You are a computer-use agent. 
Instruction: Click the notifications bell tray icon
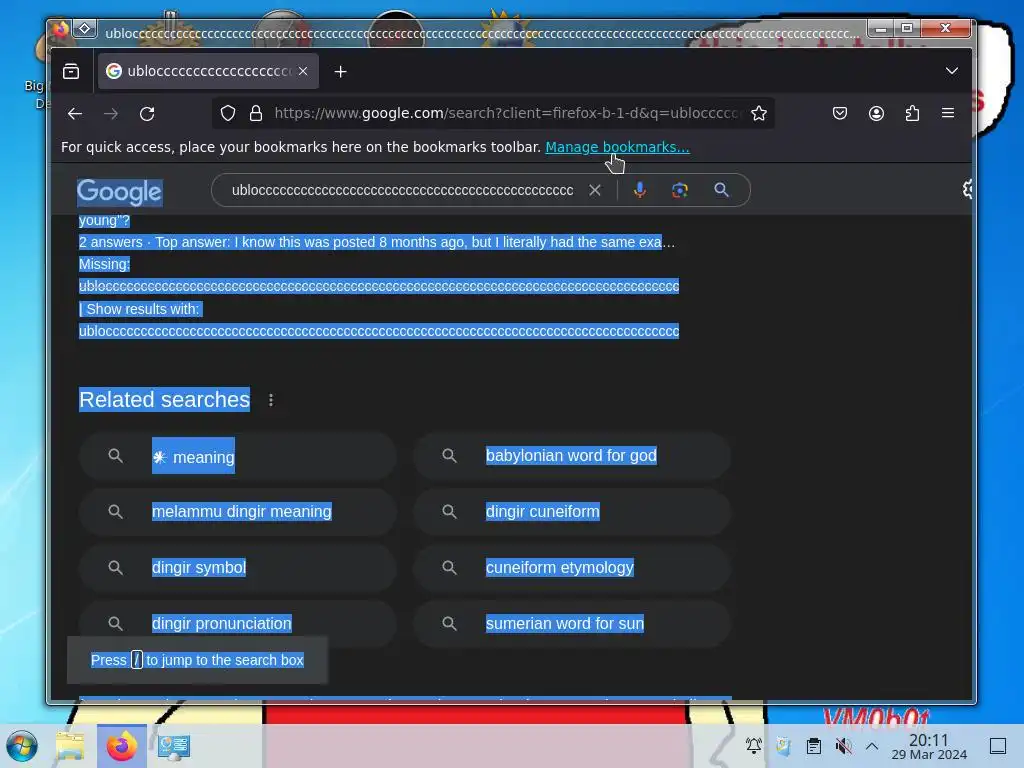click(754, 746)
